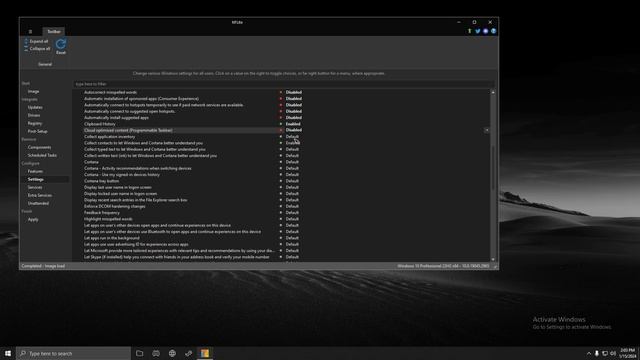This screenshot has height=360, width=640.
Task: Show hidden system tray icons
Action: (589, 353)
